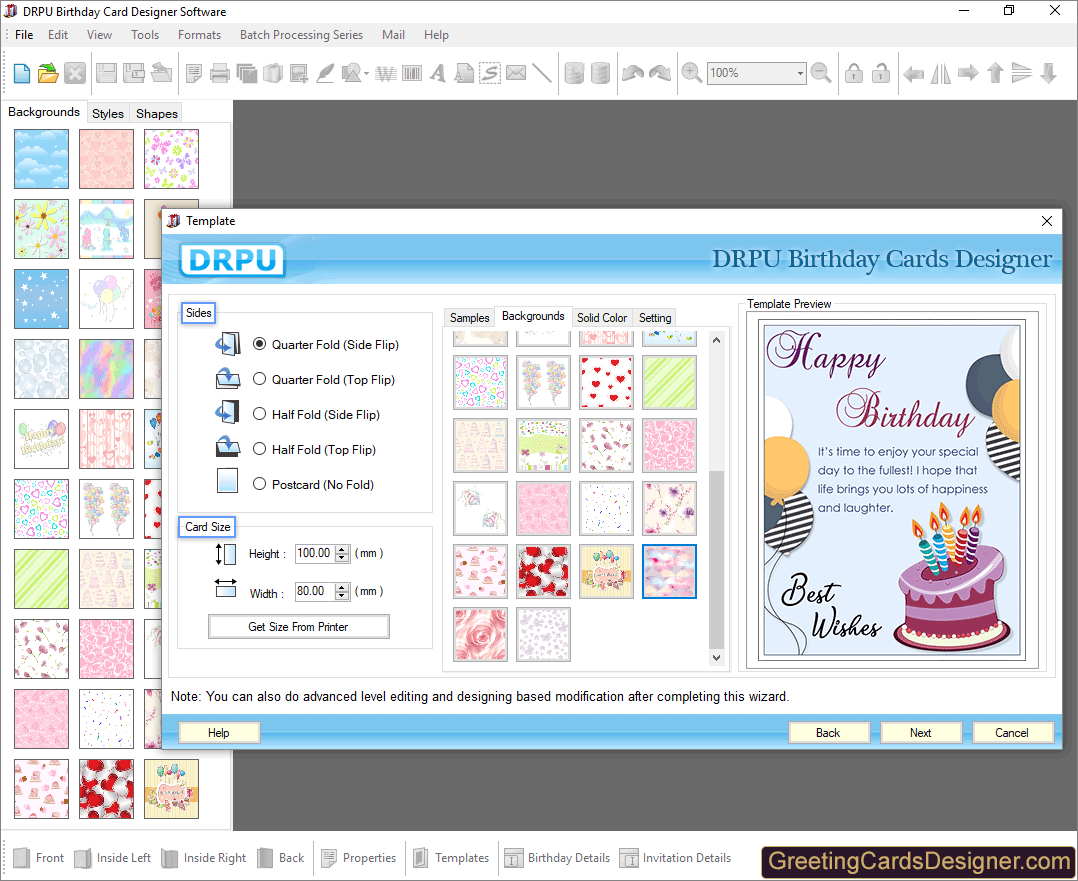
Task: Click the zoom in magnifier icon
Action: 691,73
